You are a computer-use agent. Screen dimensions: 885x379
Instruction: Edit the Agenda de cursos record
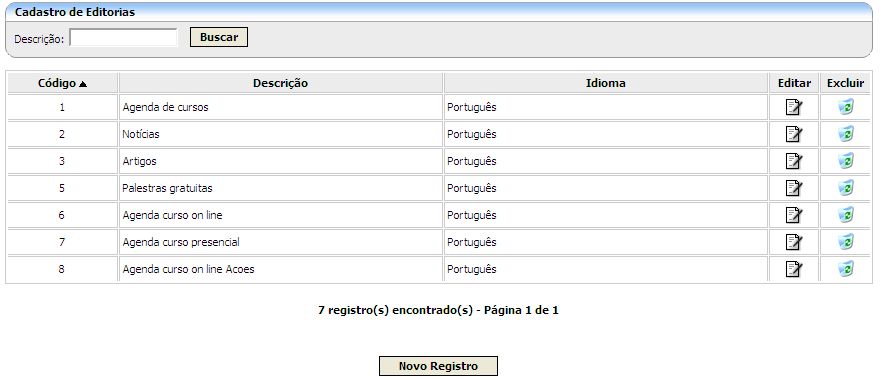point(794,107)
